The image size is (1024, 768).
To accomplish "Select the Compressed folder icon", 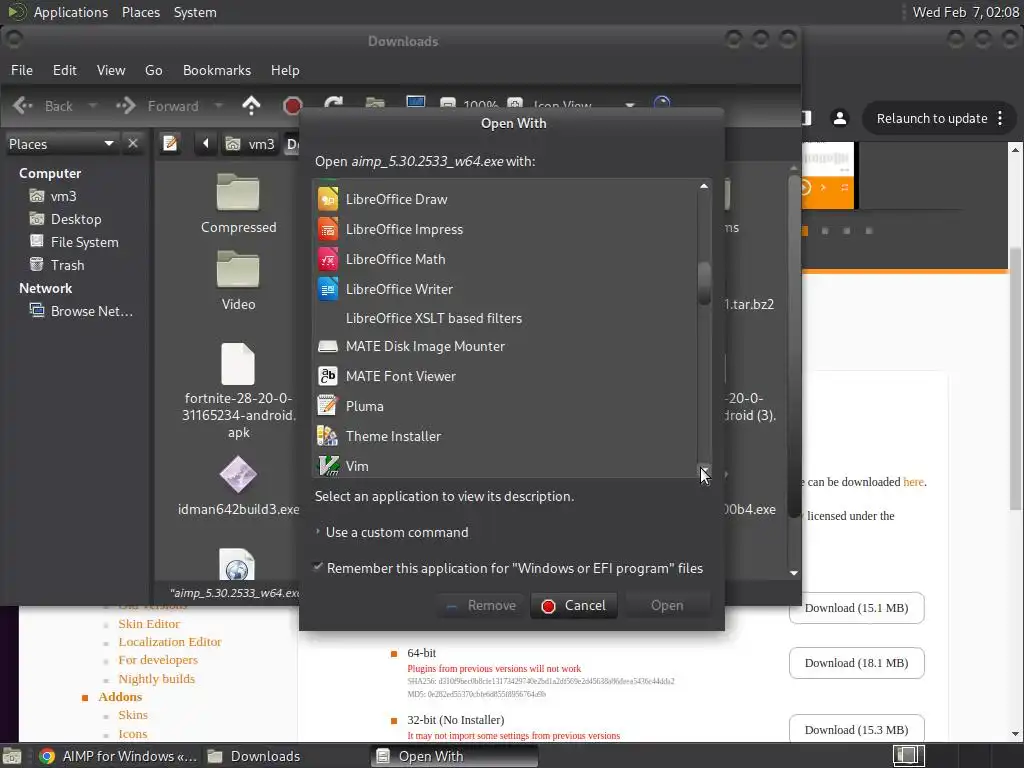I will (238, 193).
